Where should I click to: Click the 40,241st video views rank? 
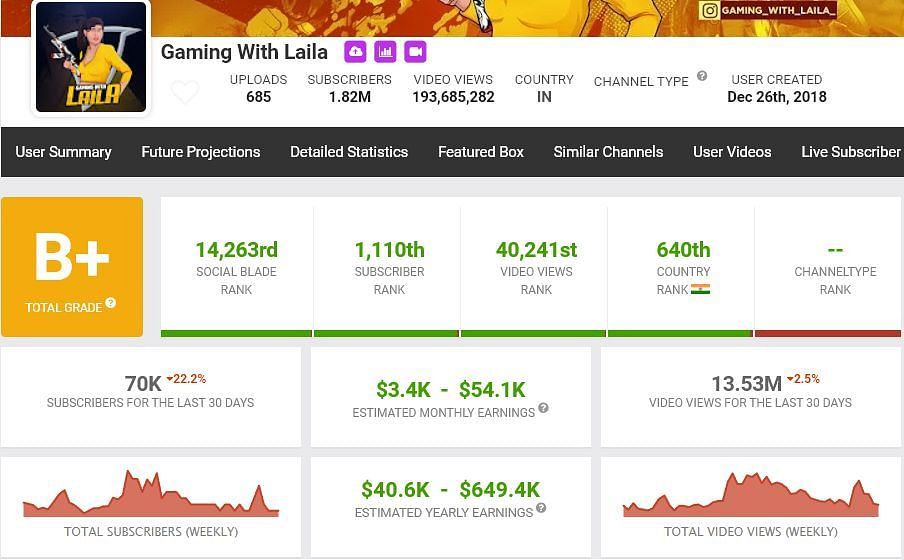pos(536,250)
